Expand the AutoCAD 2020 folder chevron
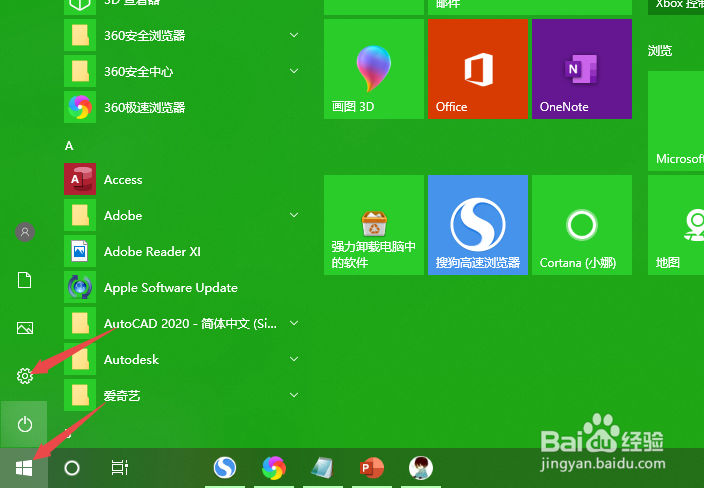The height and width of the screenshot is (488, 704). click(294, 323)
